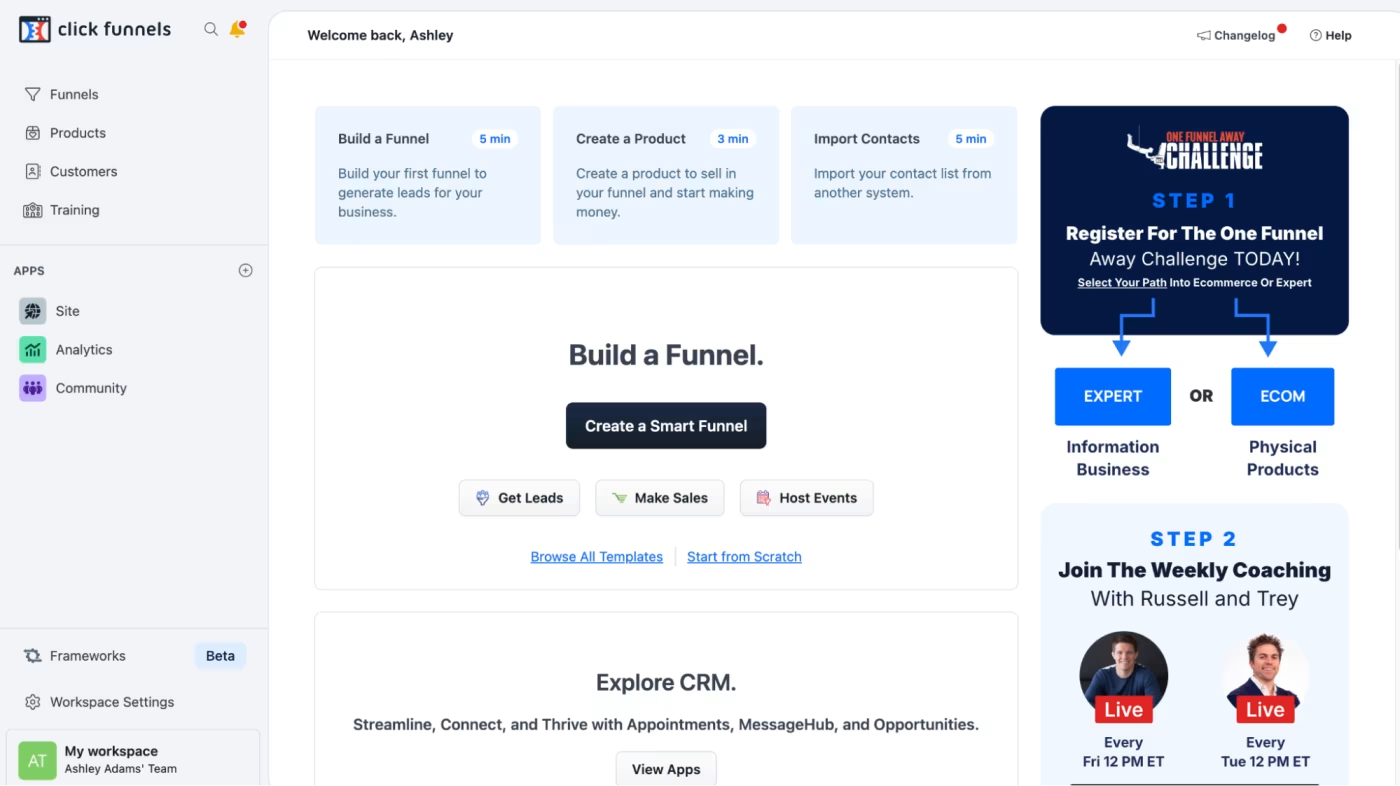The height and width of the screenshot is (786, 1400).
Task: Open the Import Contacts card
Action: point(904,175)
